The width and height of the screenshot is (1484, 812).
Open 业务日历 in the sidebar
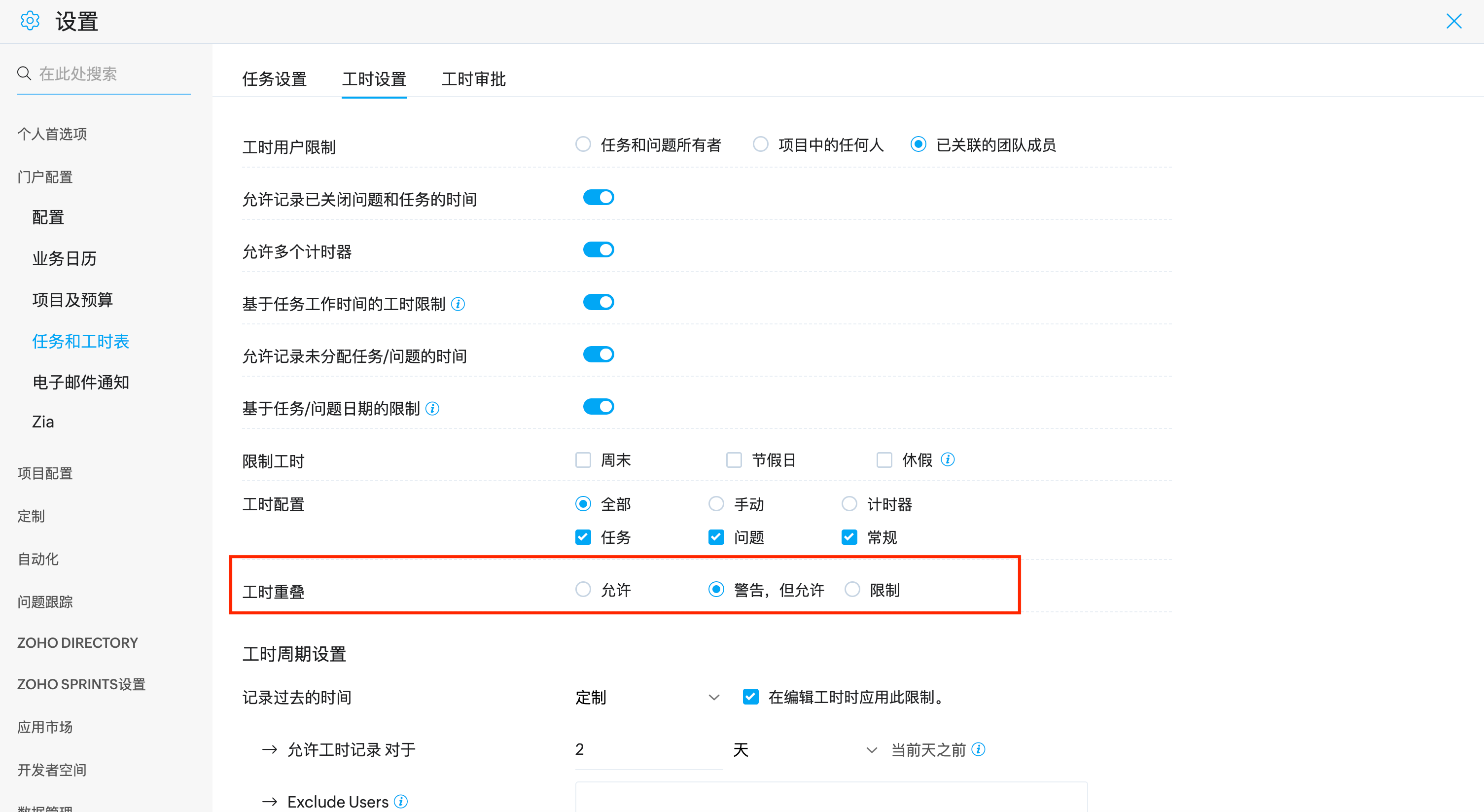(64, 258)
